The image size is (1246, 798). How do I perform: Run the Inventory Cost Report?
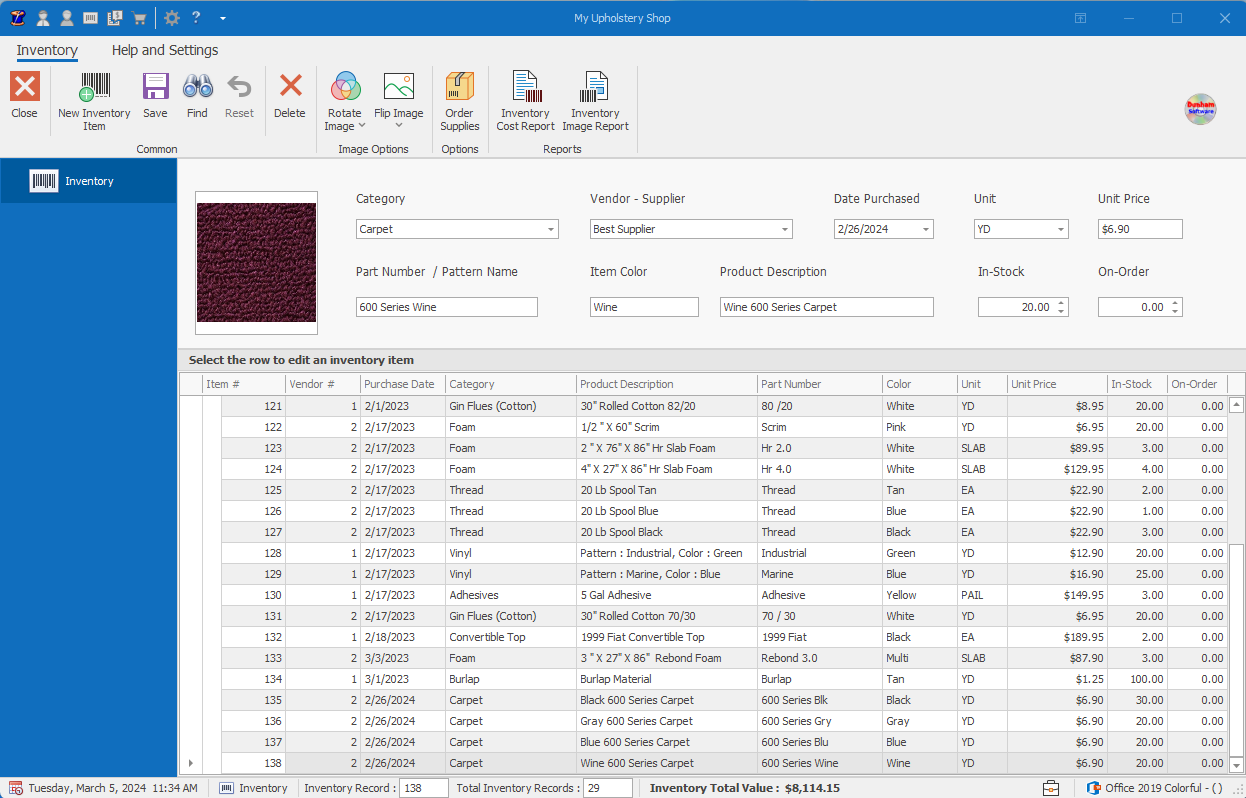click(525, 100)
